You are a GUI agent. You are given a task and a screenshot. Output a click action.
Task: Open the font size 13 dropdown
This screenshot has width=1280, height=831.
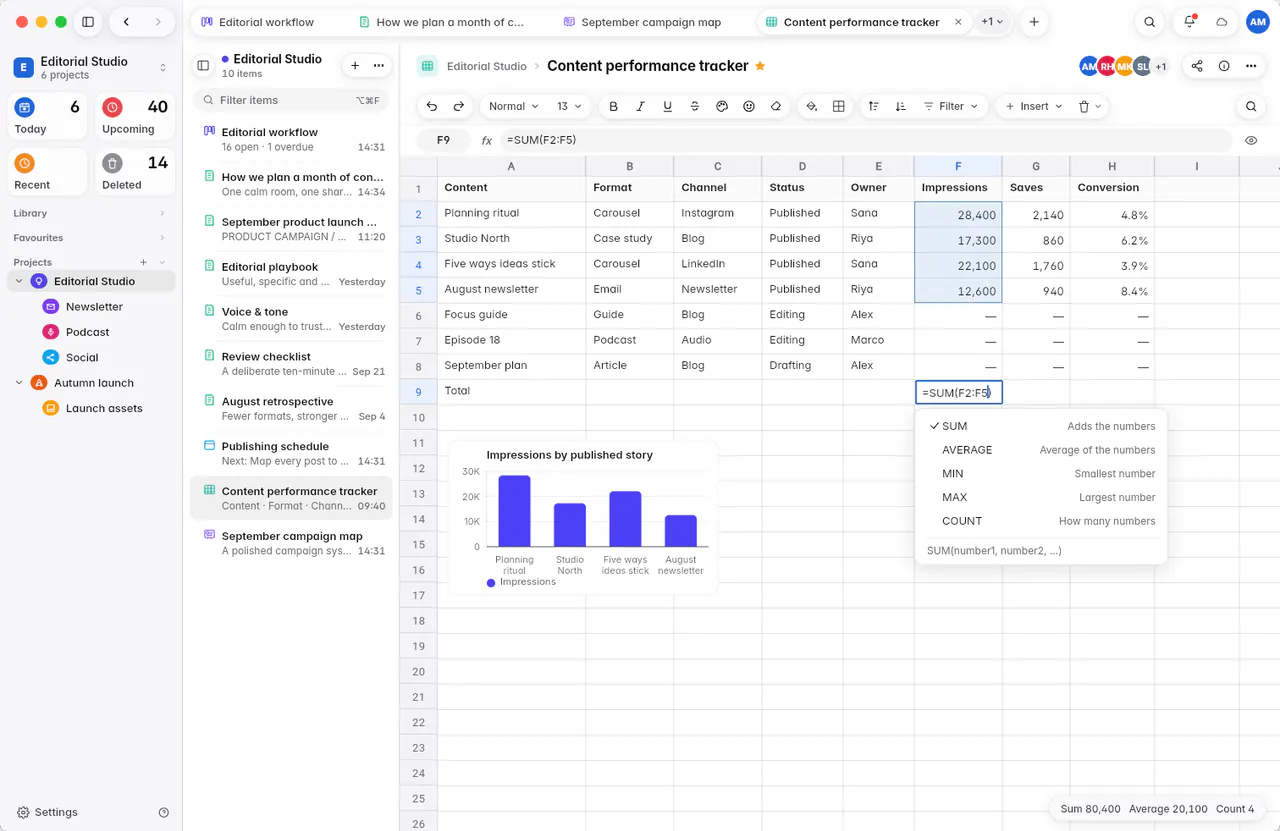click(569, 106)
